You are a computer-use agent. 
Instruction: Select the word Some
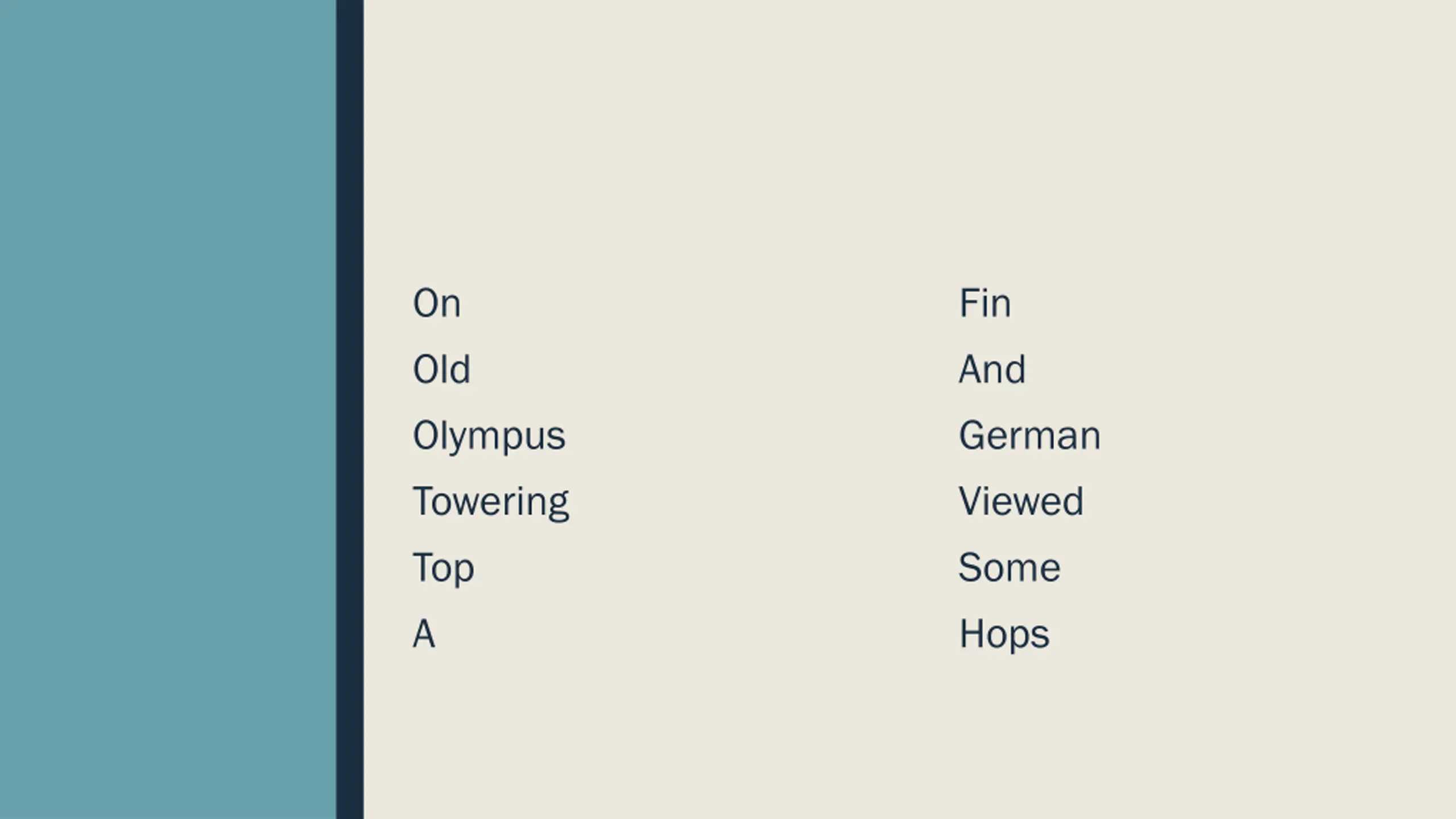point(1010,568)
